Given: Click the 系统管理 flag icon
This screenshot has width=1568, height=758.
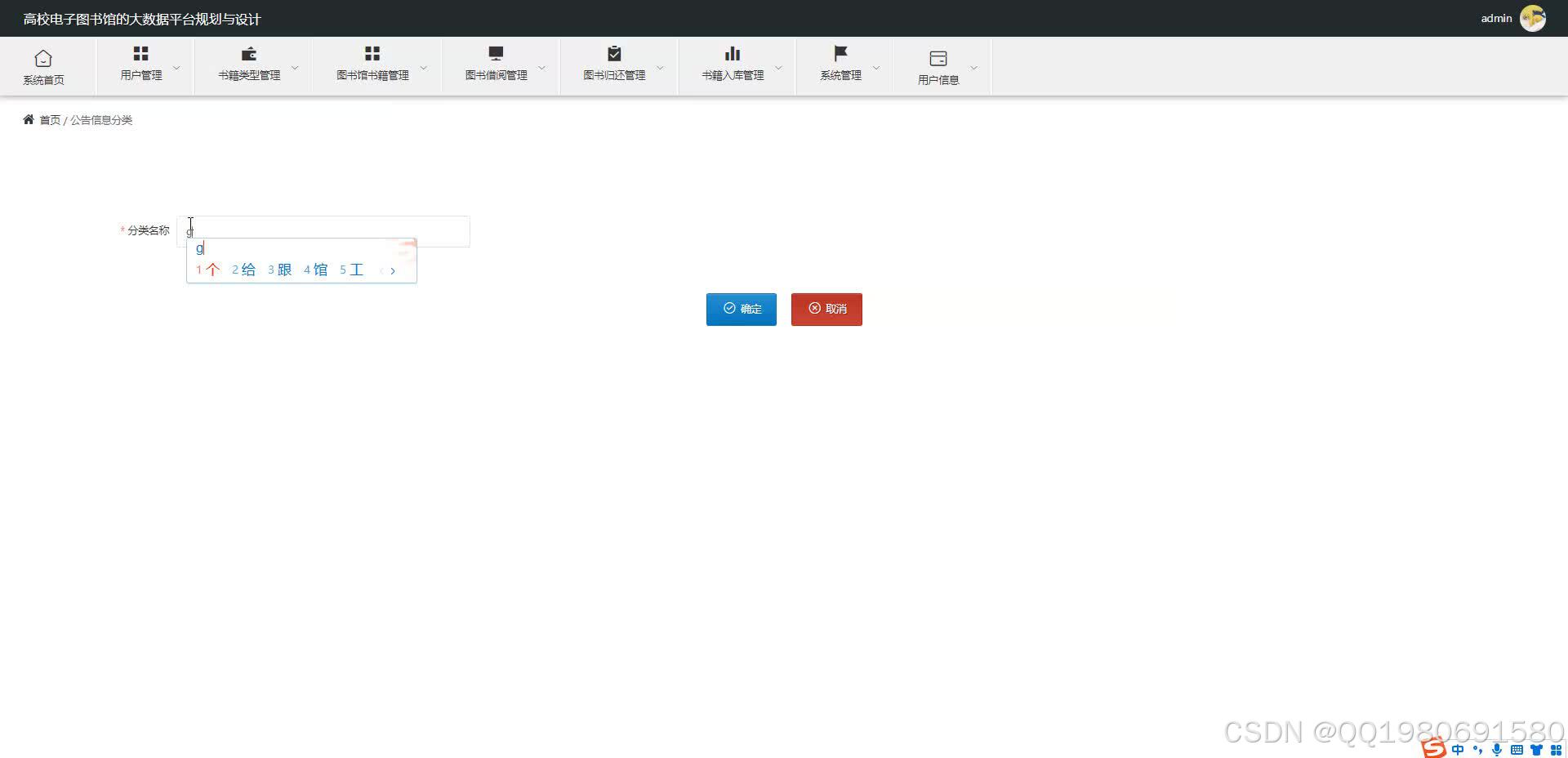Looking at the screenshot, I should point(840,53).
